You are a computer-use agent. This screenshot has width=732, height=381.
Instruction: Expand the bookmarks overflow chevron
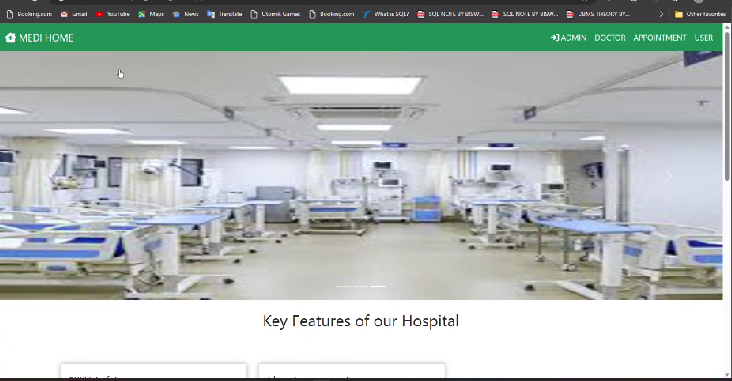(x=661, y=14)
